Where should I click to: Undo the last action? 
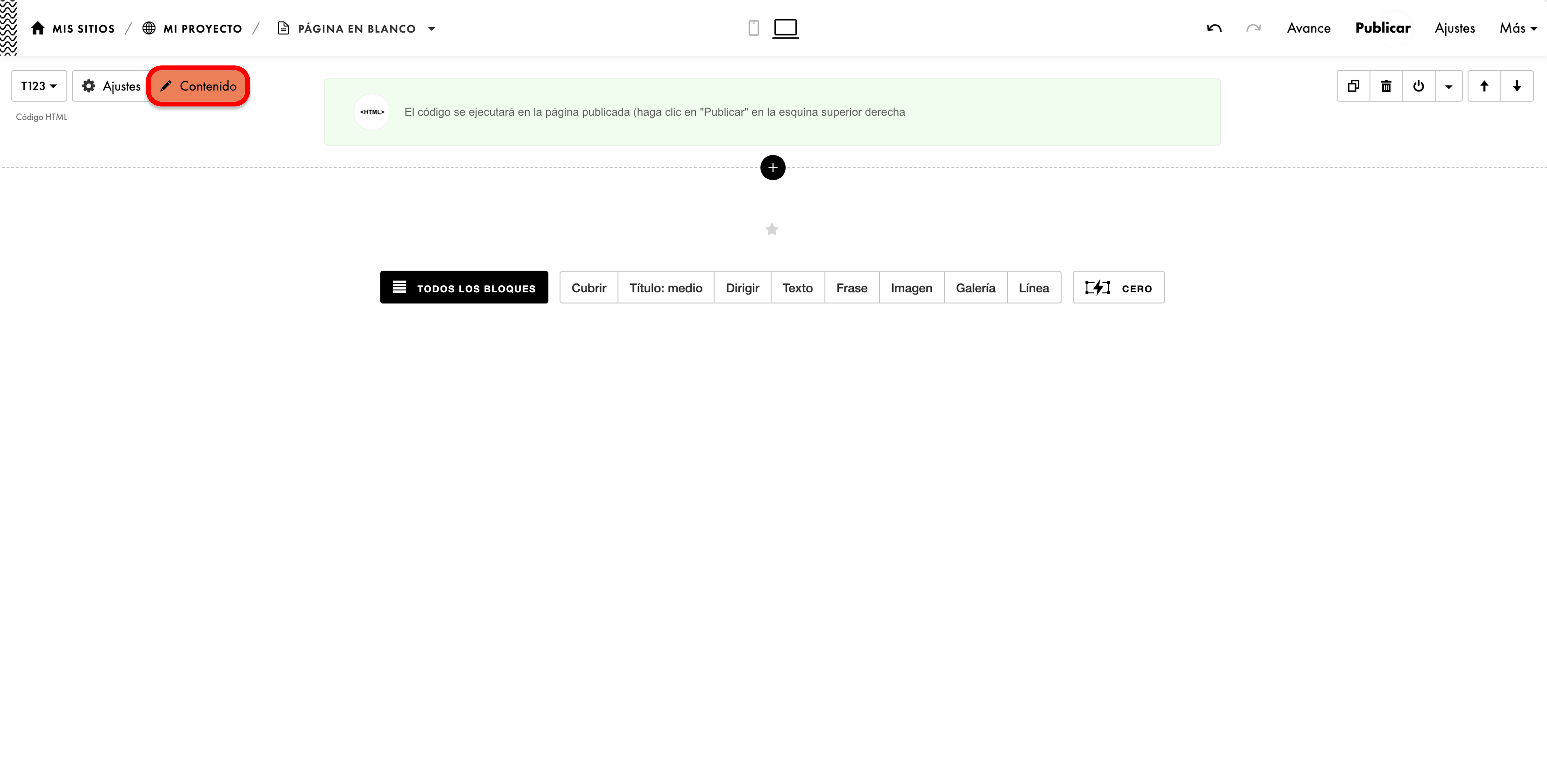[x=1214, y=28]
